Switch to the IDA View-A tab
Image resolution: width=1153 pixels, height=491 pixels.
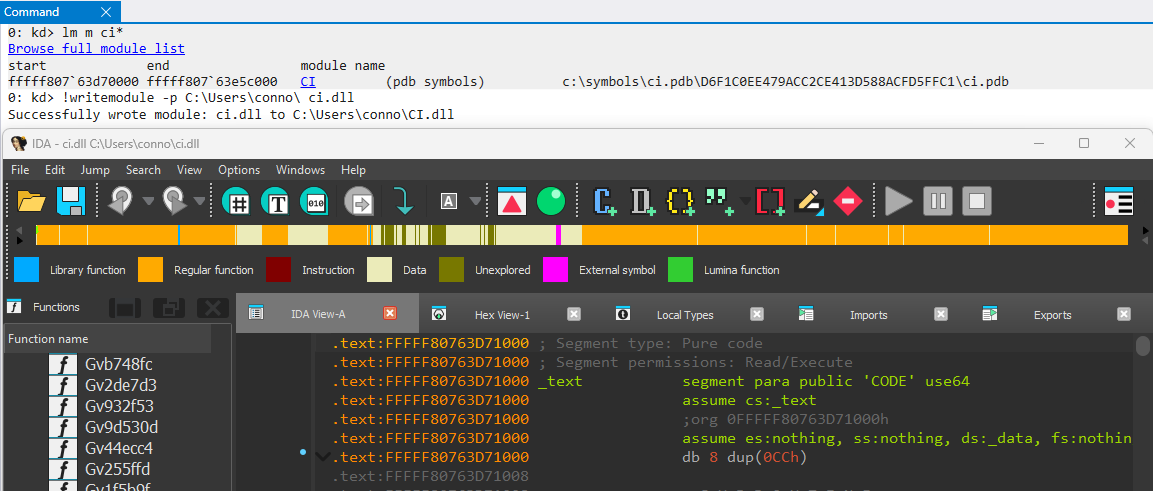[x=328, y=314]
